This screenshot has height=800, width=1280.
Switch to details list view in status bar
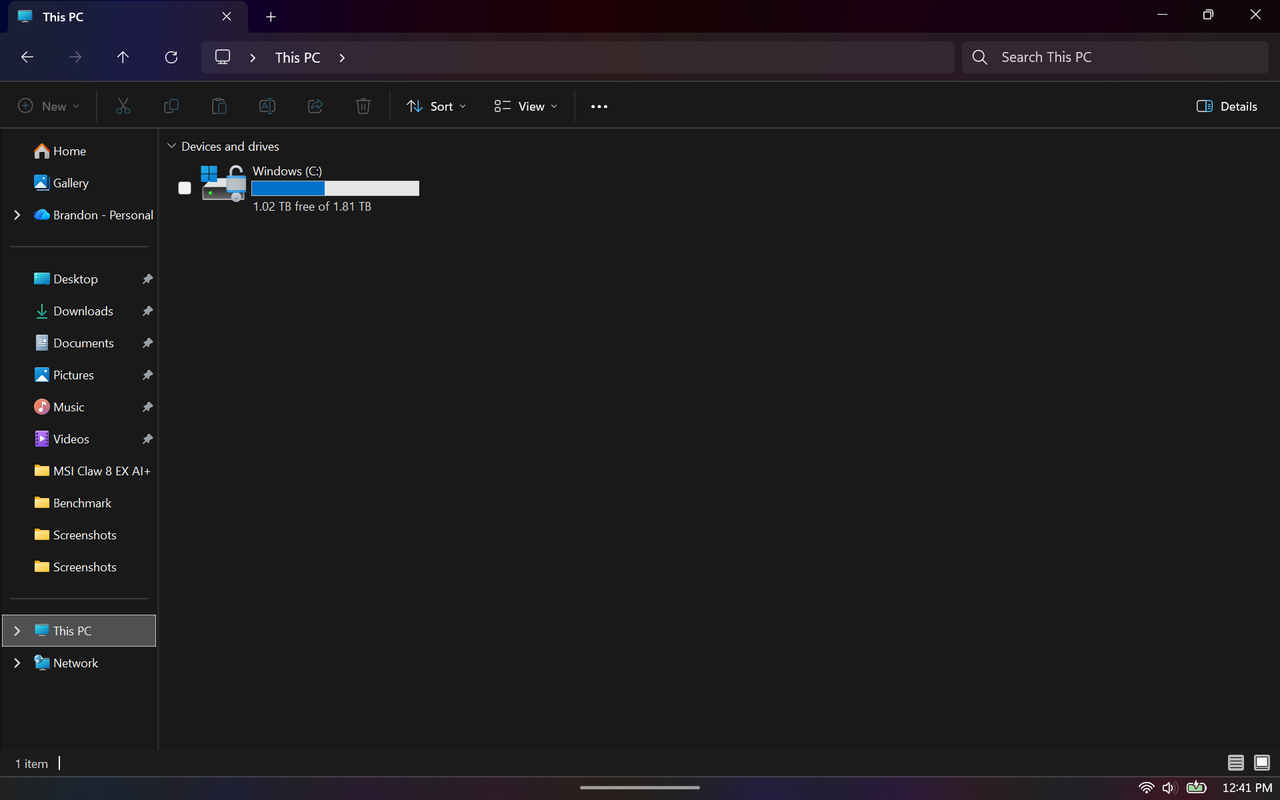1236,763
